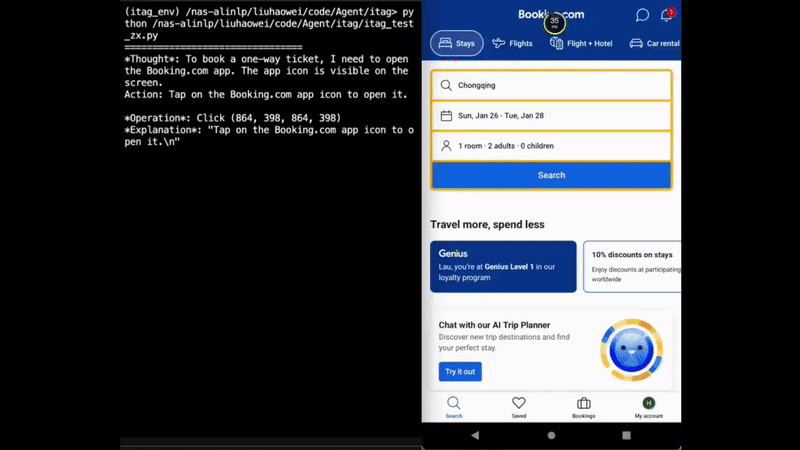Click the circular 35 timer overlay

(x=554, y=22)
